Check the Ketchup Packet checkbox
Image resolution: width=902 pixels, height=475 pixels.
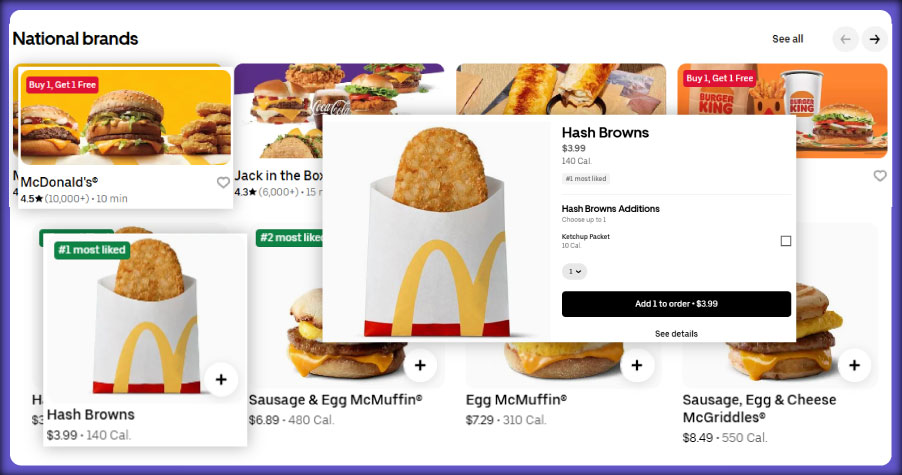pos(785,241)
